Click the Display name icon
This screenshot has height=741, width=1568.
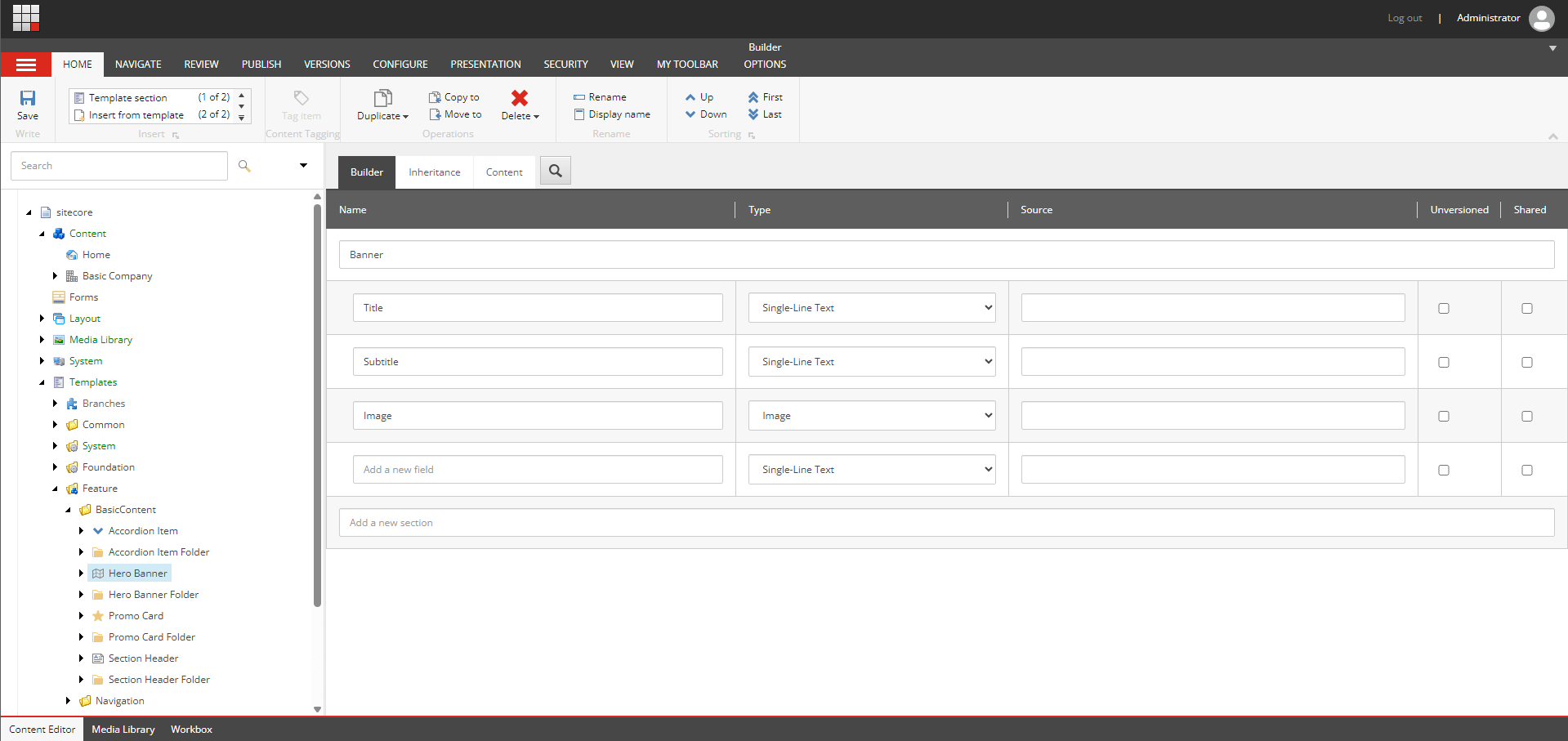pos(579,114)
